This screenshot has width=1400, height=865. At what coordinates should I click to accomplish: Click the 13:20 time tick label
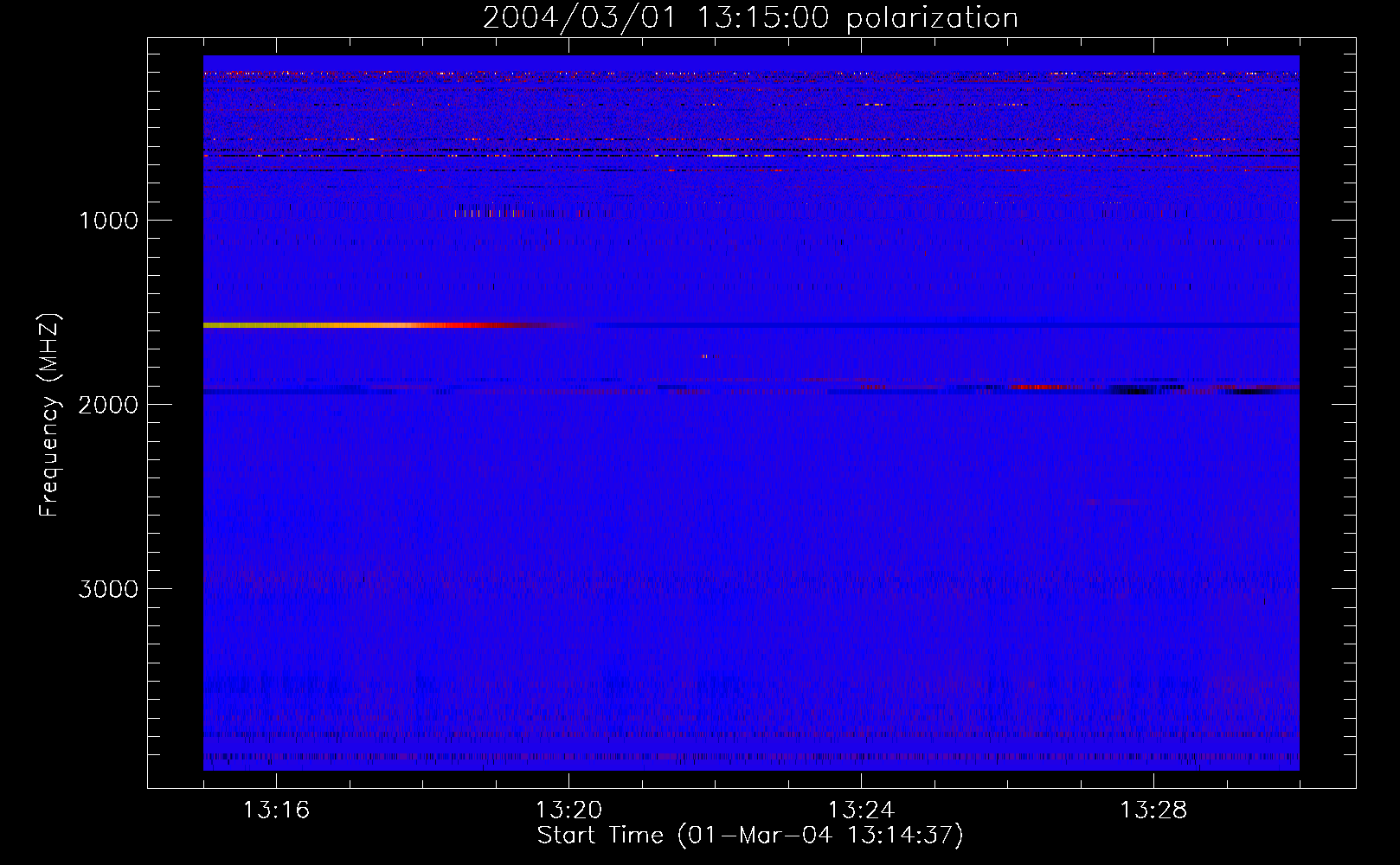568,811
